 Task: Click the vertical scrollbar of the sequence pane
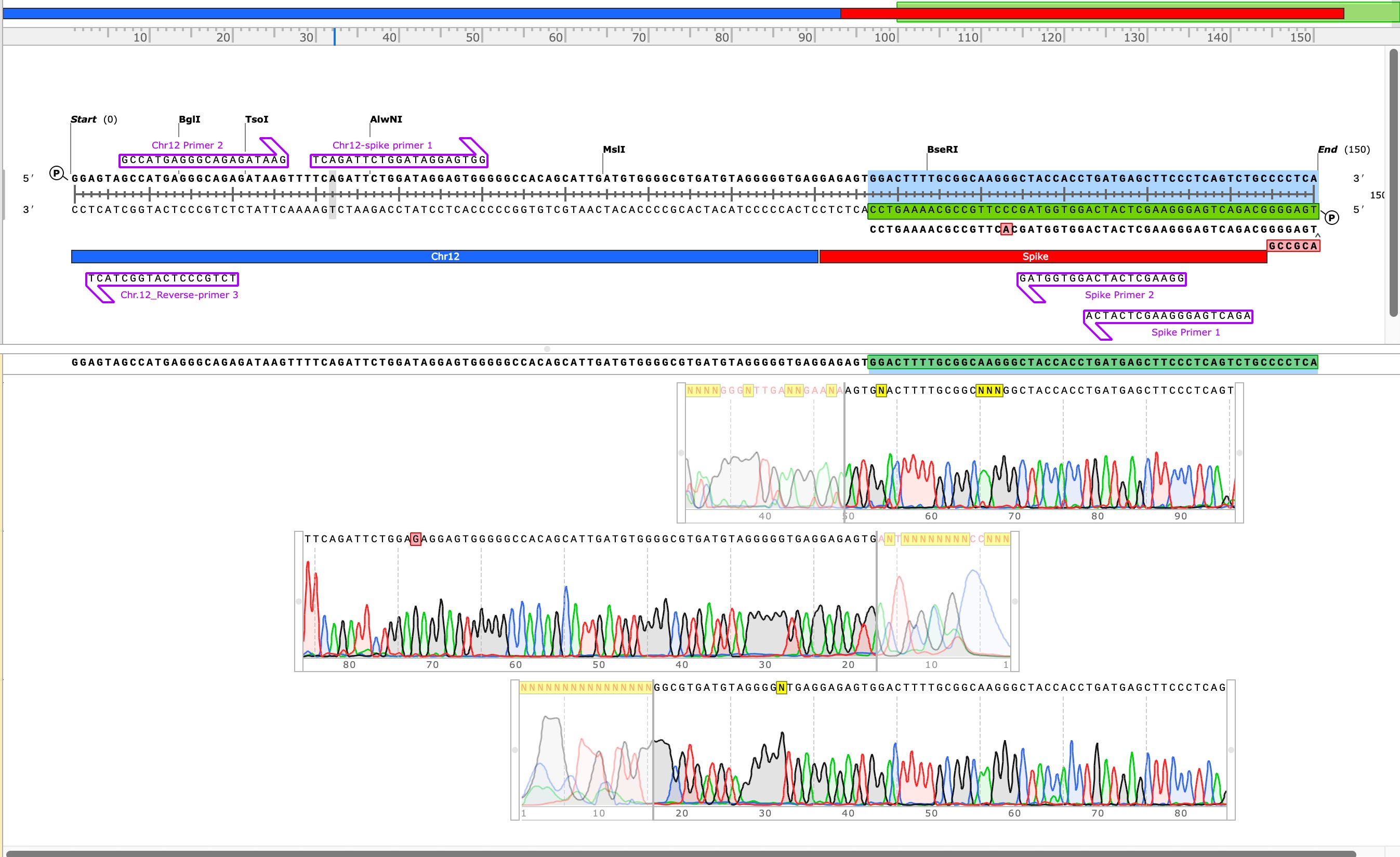pyautogui.click(x=1393, y=182)
